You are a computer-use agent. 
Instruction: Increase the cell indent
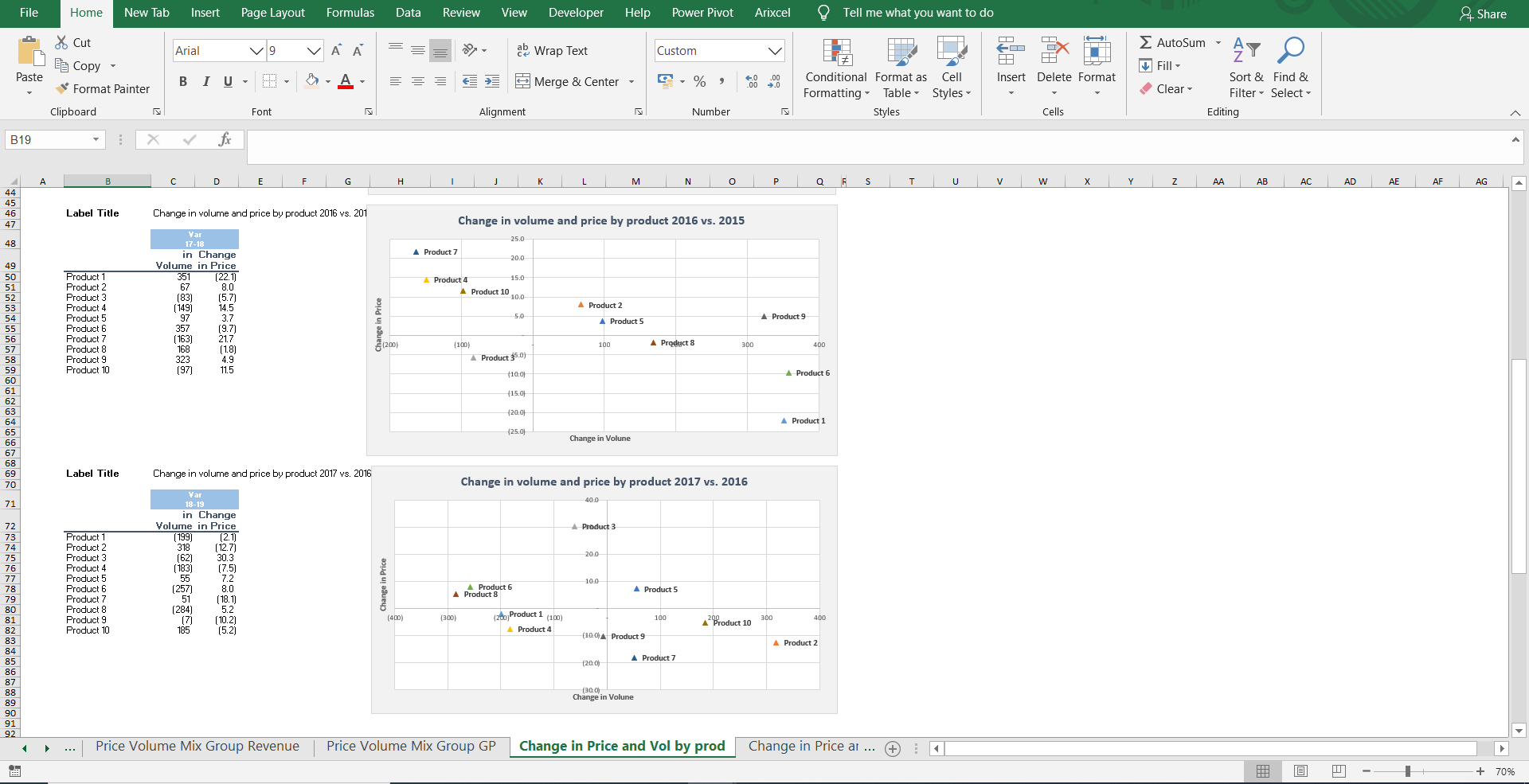tap(492, 81)
